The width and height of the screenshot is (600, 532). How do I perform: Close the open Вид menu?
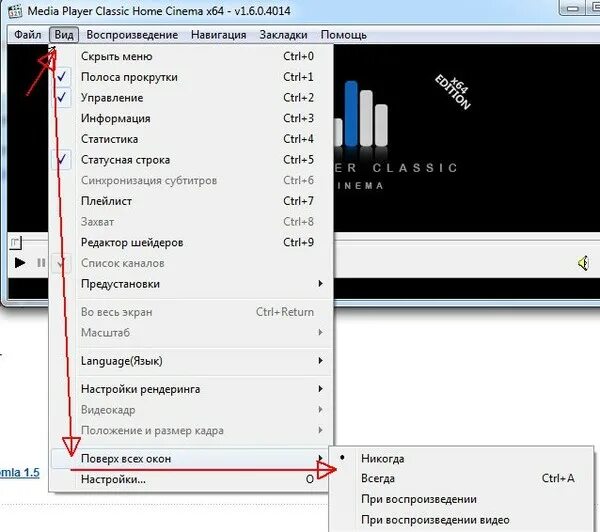[64, 35]
